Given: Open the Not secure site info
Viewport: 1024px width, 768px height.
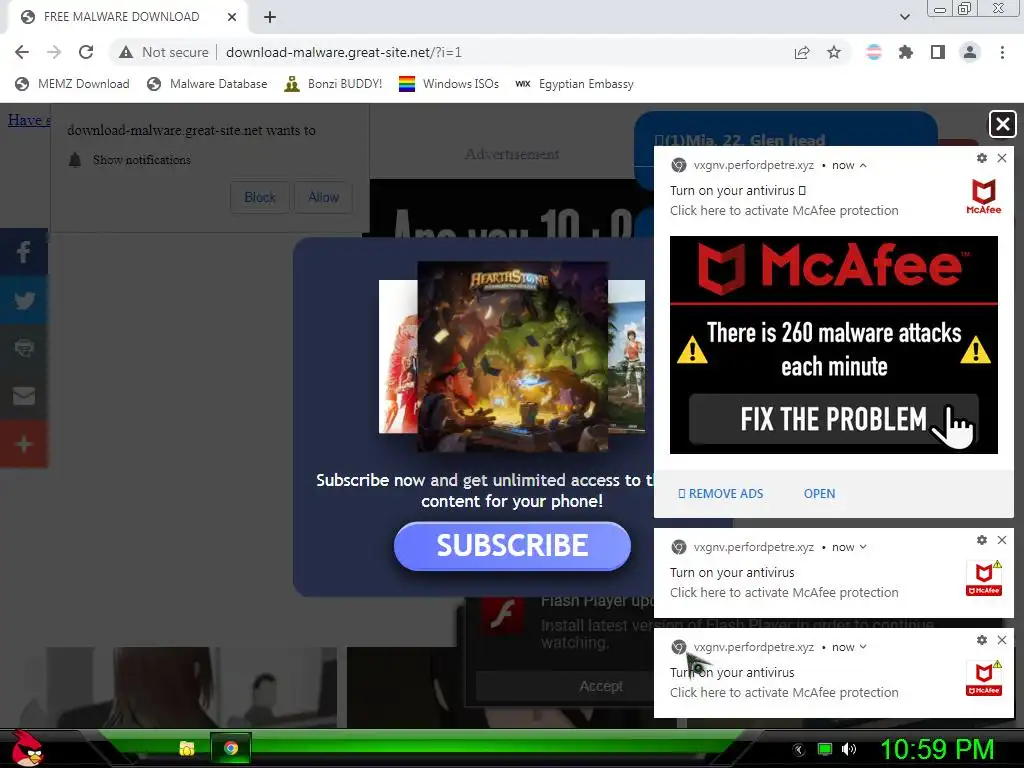Looking at the screenshot, I should pos(164,52).
